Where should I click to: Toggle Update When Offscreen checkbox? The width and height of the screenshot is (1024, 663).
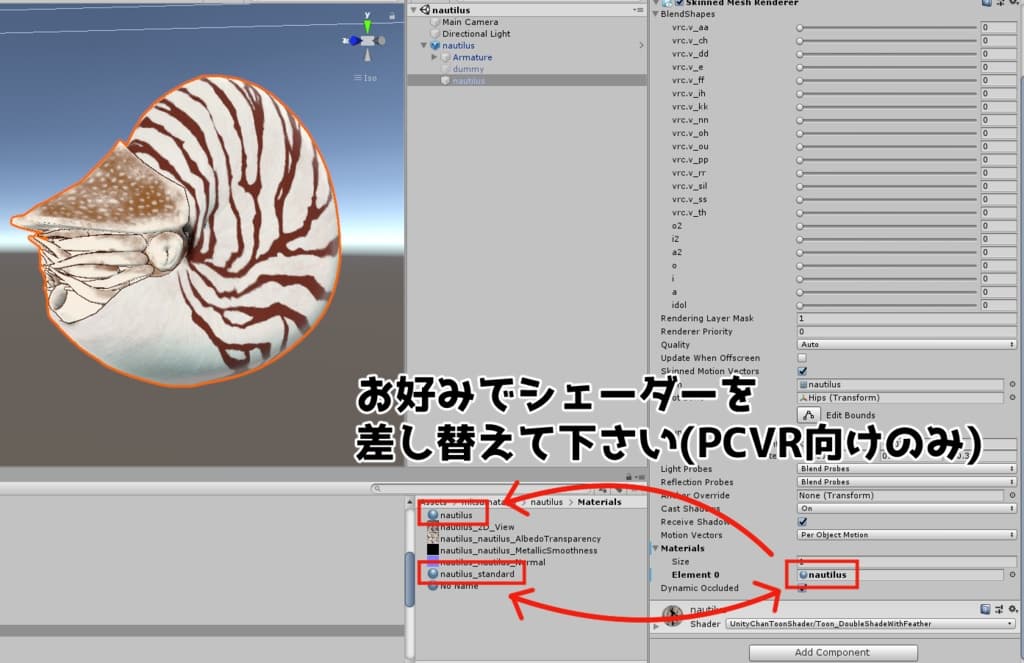(x=802, y=358)
